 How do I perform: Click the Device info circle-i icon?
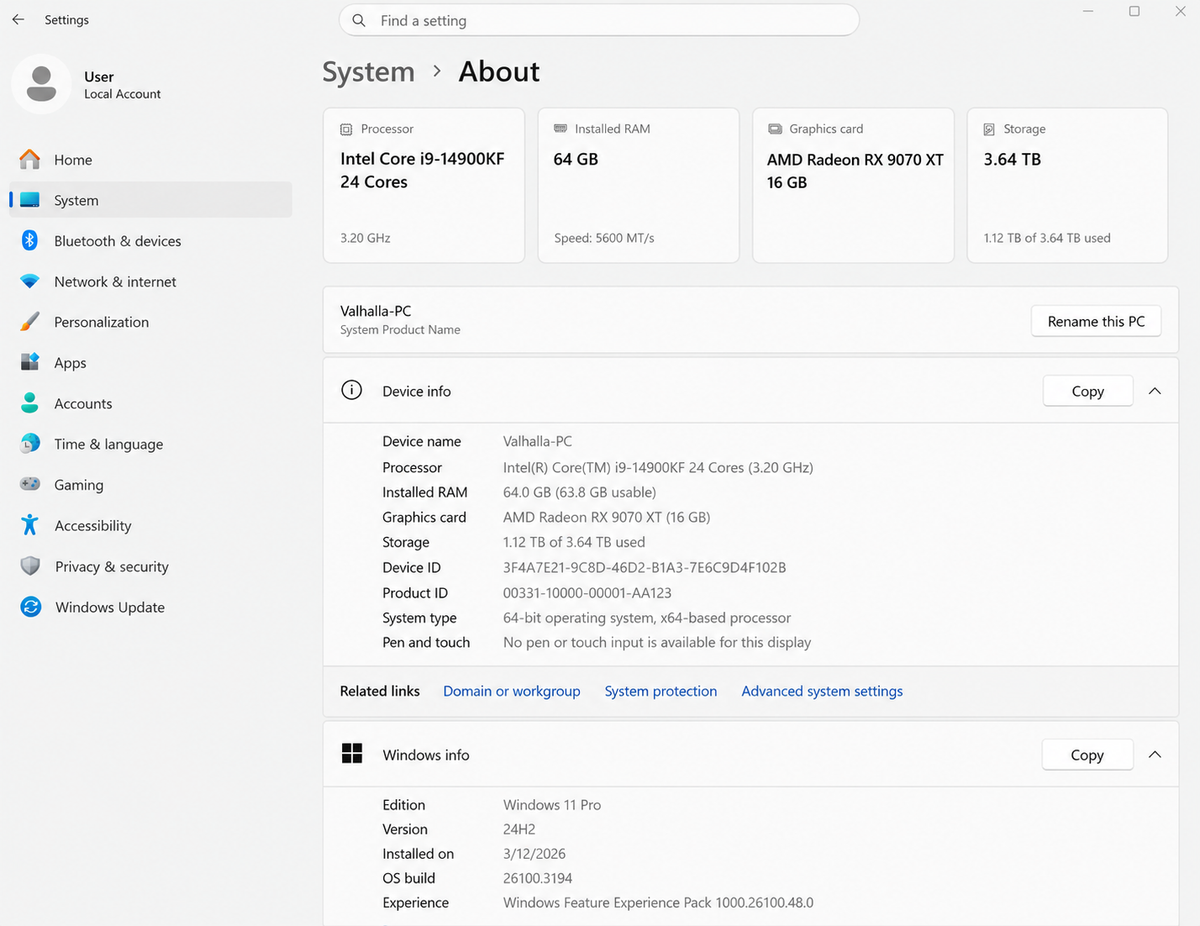point(352,390)
